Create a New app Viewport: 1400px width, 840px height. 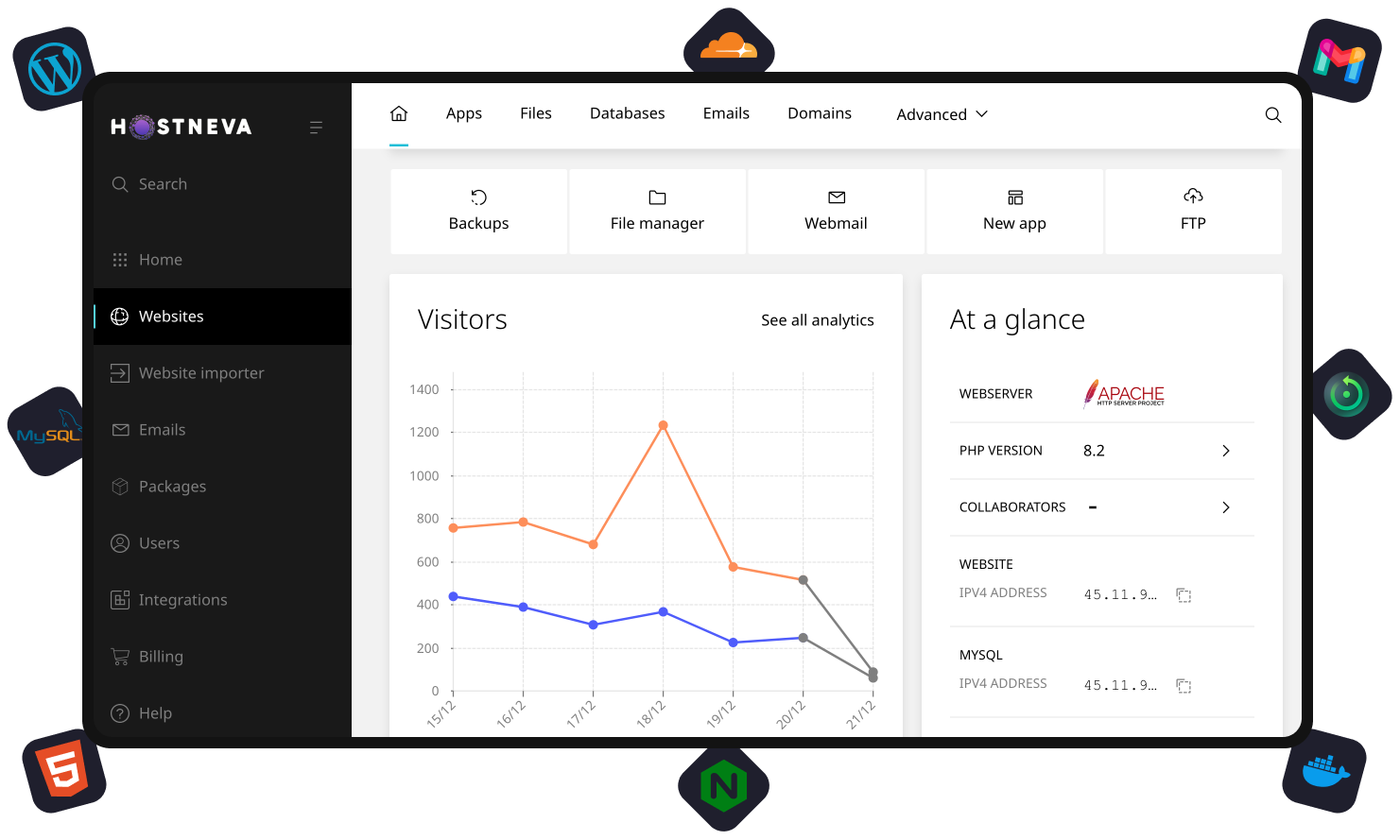[1013, 210]
